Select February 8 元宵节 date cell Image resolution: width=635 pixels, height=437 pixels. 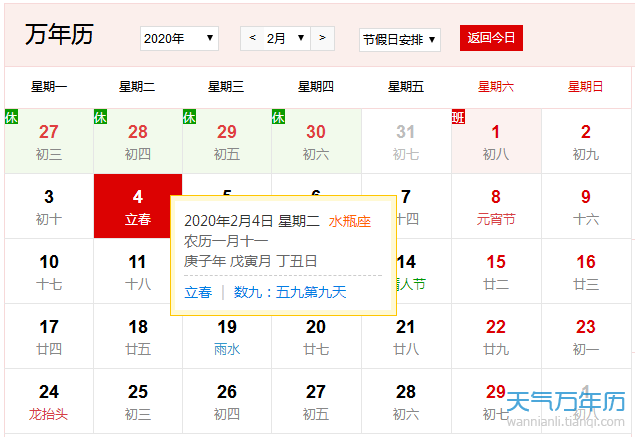(x=495, y=206)
